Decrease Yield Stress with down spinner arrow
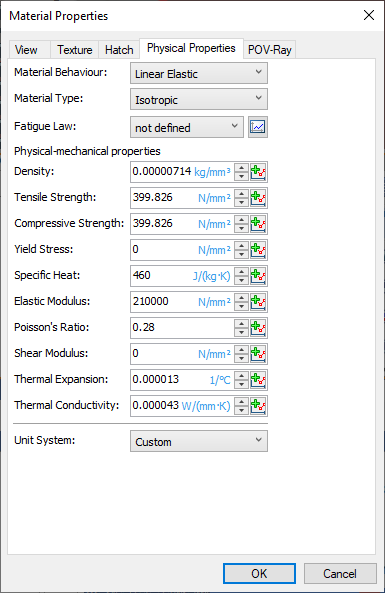385x593 pixels. click(x=241, y=255)
